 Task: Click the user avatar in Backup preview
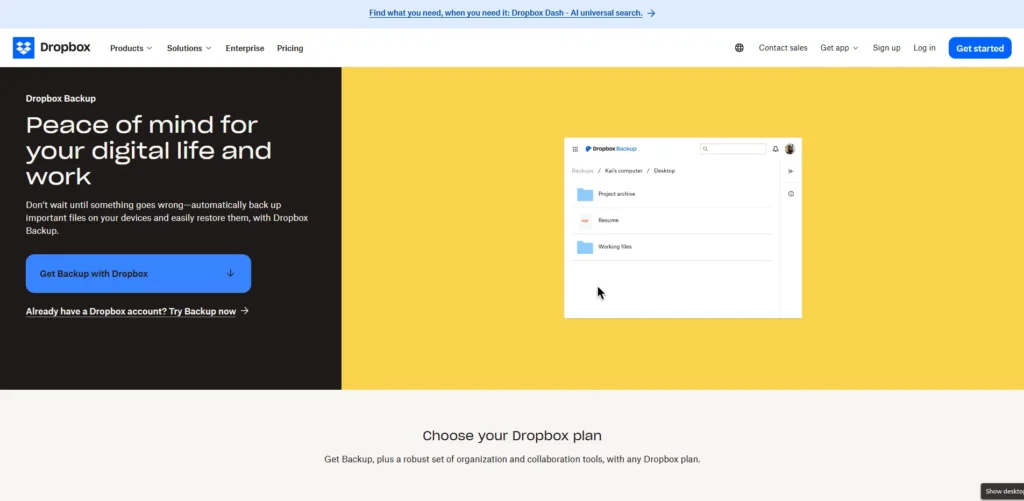pyautogui.click(x=790, y=149)
